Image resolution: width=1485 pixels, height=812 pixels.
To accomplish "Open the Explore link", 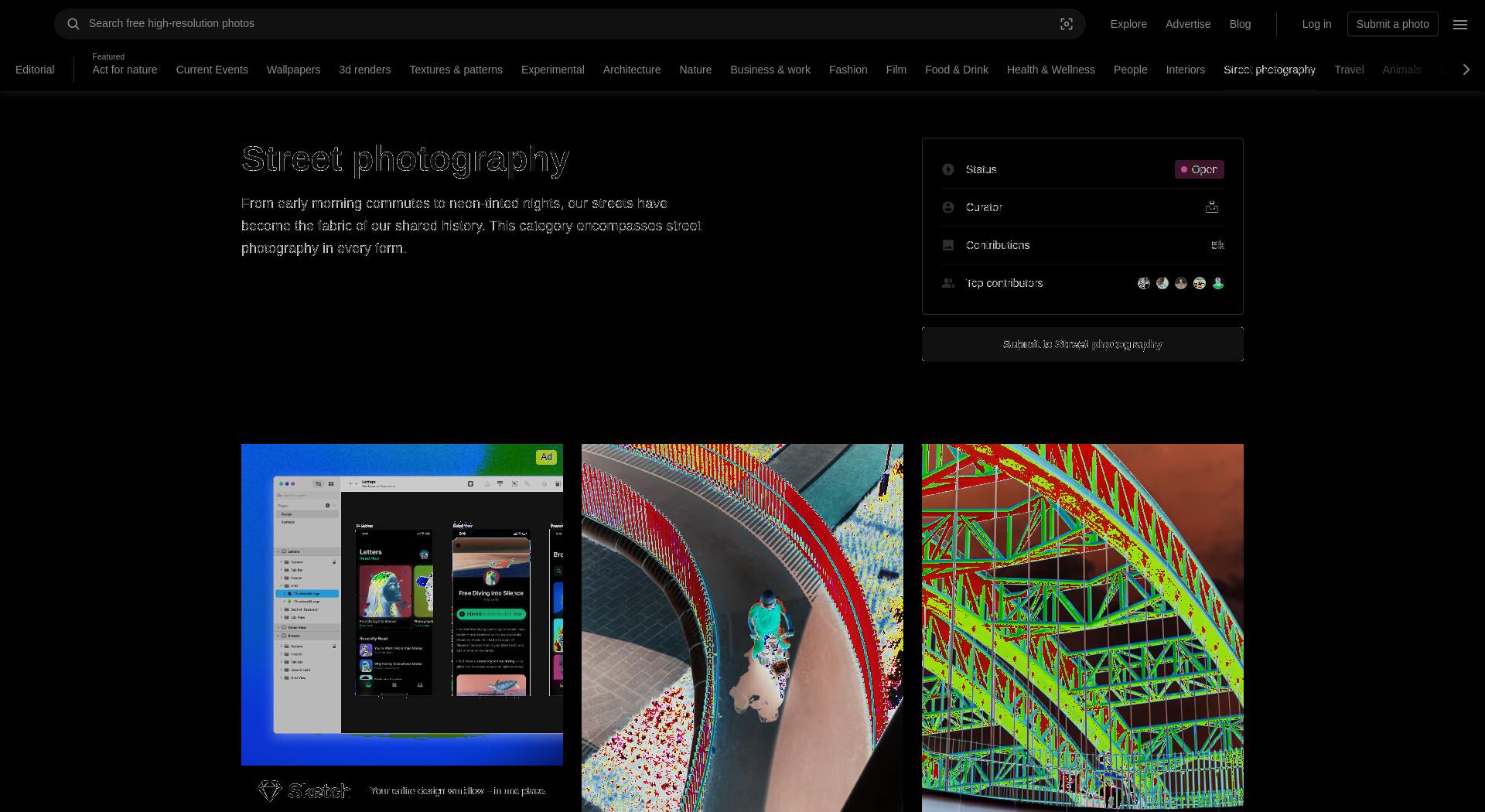I will pyautogui.click(x=1128, y=24).
